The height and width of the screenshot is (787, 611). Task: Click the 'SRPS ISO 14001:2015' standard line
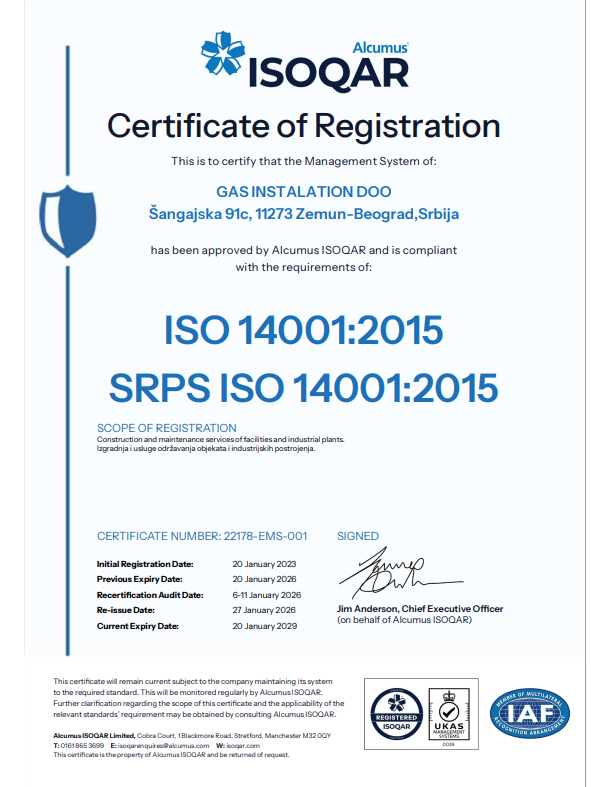(x=304, y=387)
